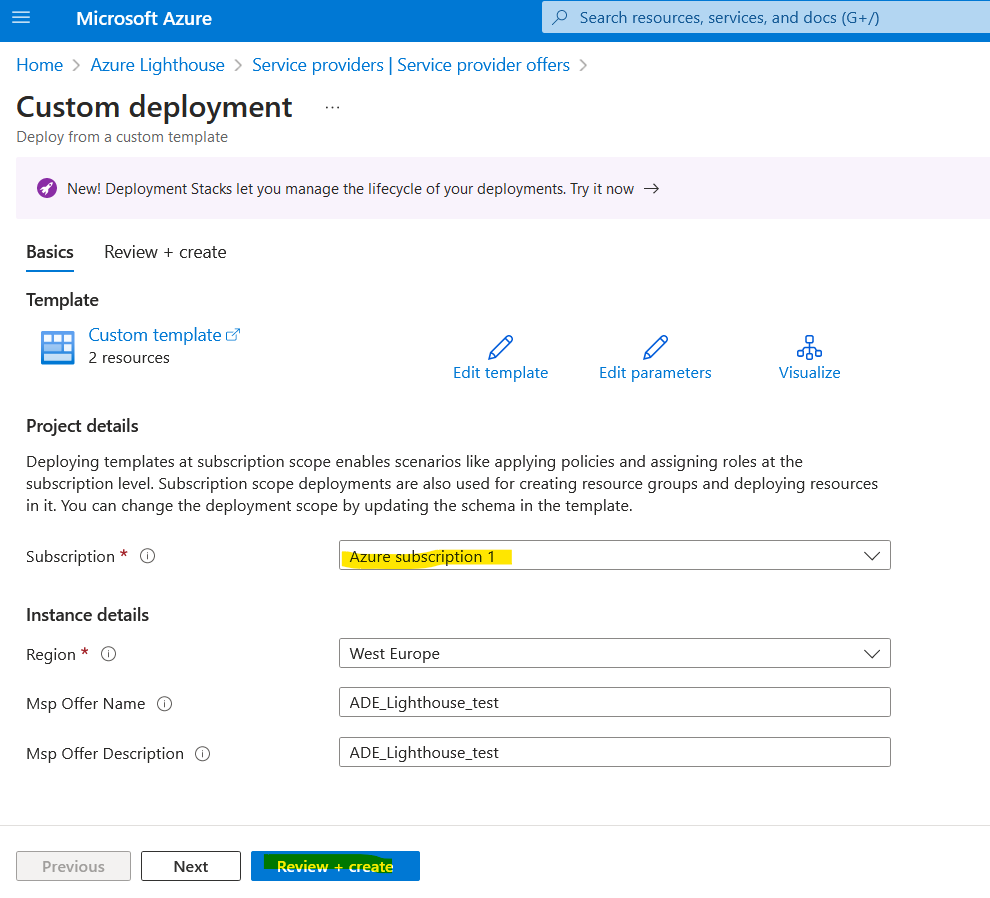Click the 'Template' section heading

63,300
